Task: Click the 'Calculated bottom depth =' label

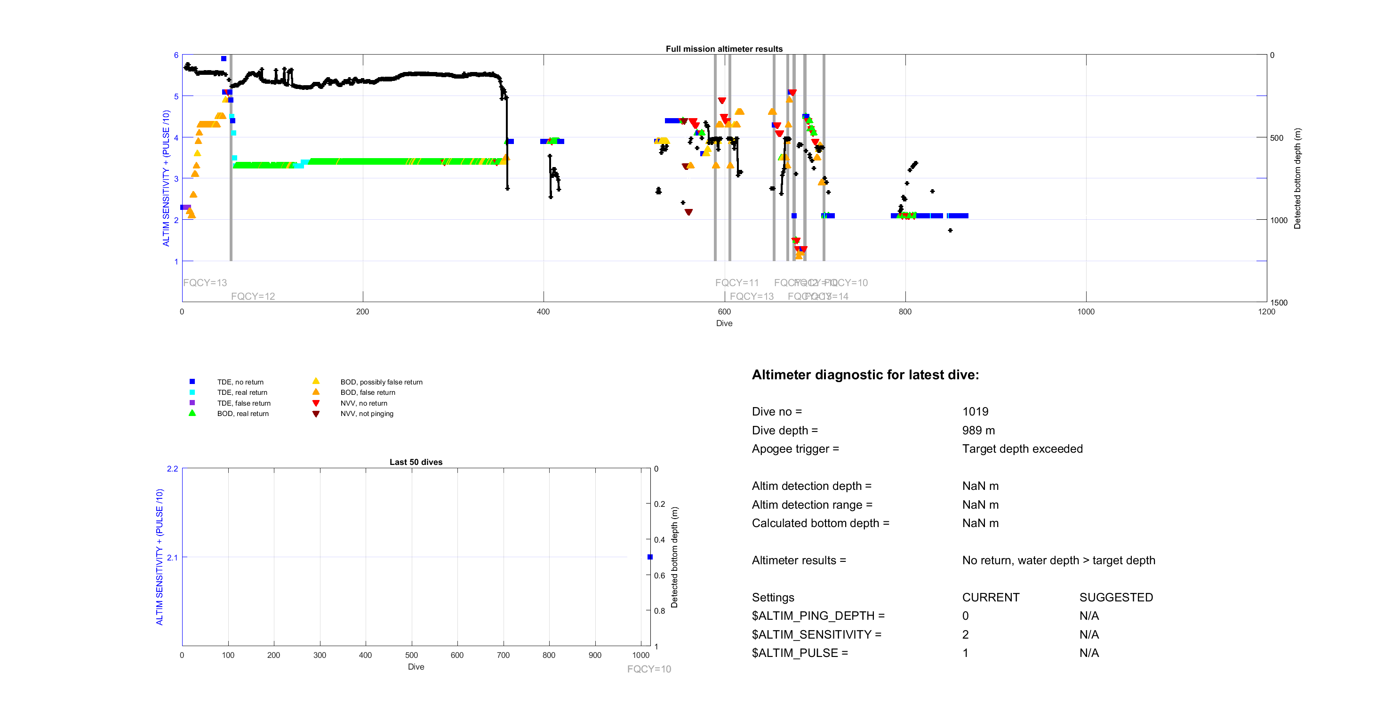Action: coord(820,523)
